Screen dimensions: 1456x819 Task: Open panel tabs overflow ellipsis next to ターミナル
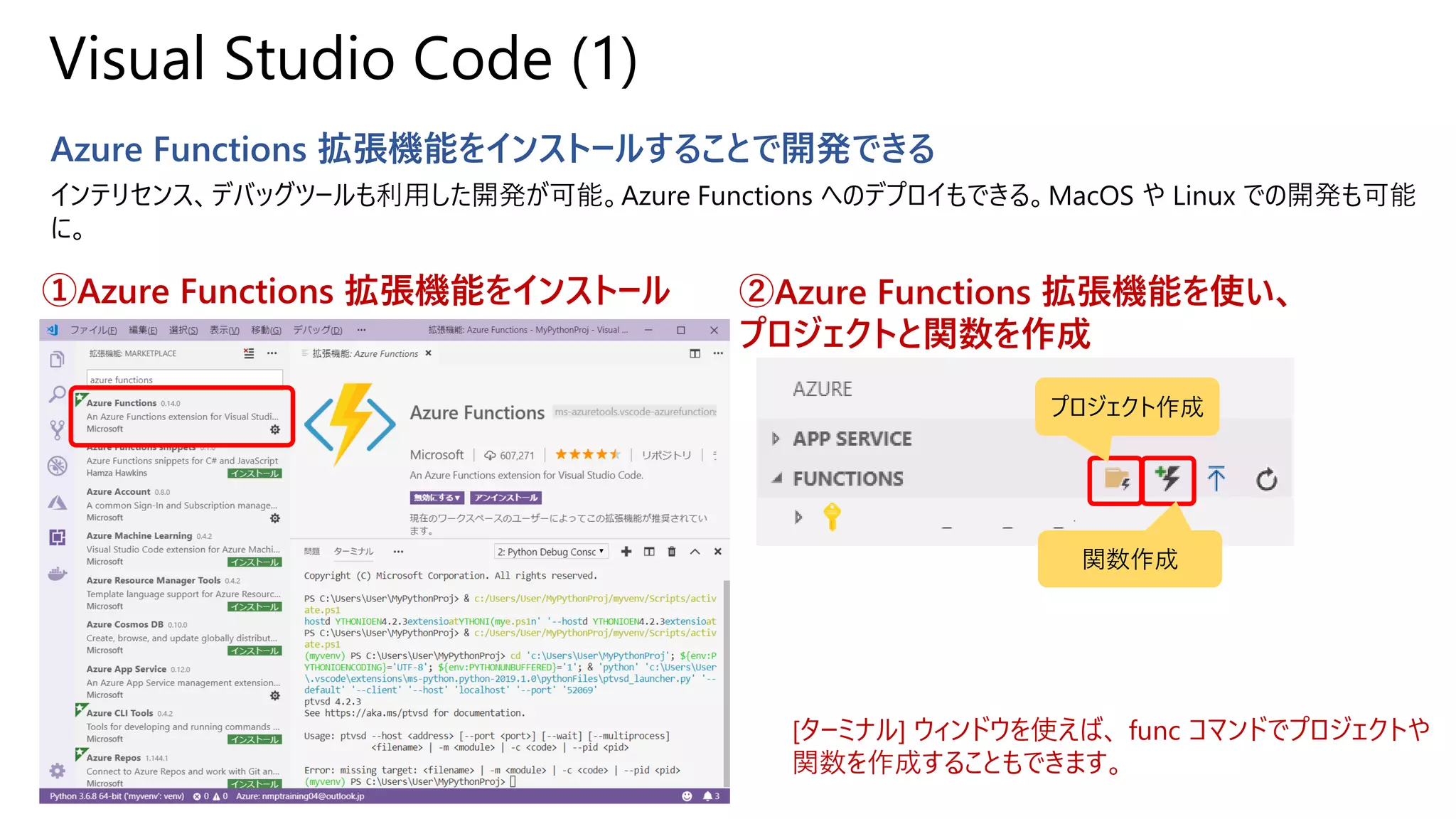click(398, 552)
